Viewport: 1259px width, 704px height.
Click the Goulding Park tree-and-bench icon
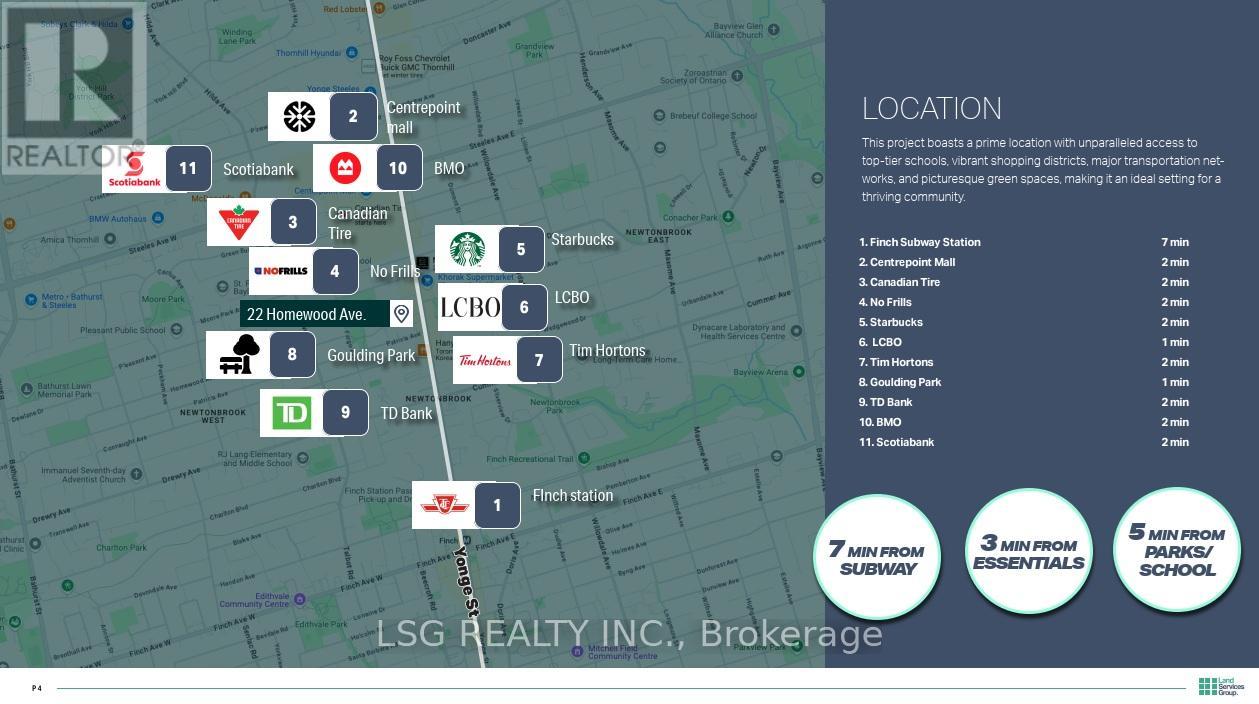coord(239,355)
